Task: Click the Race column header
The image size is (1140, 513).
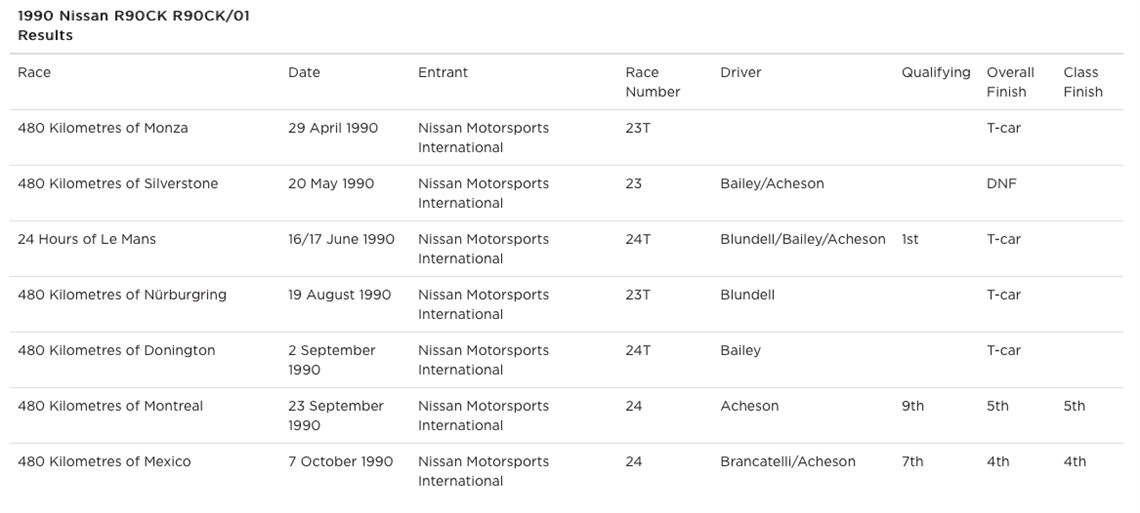Action: pyautogui.click(x=34, y=72)
